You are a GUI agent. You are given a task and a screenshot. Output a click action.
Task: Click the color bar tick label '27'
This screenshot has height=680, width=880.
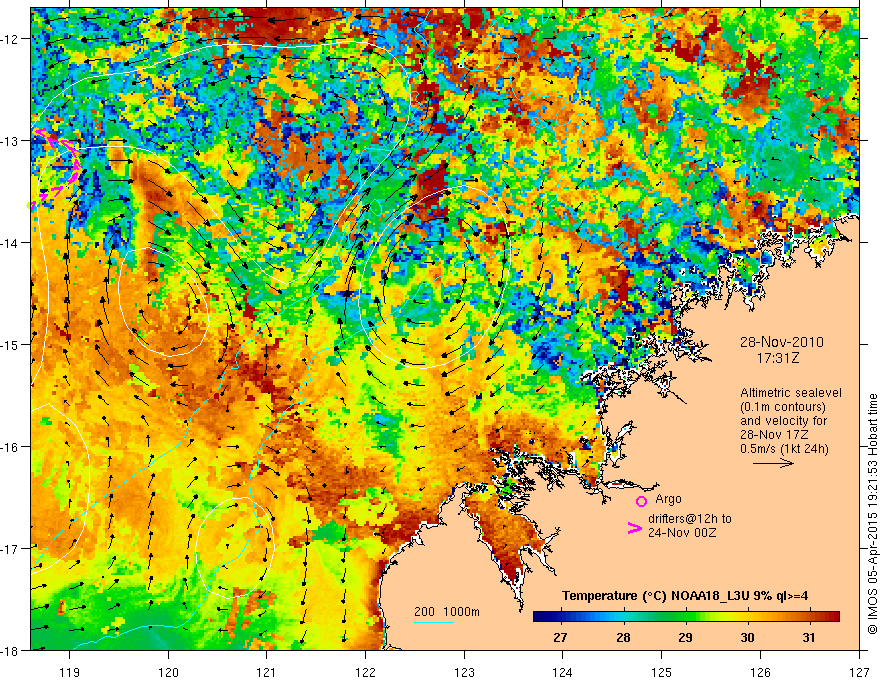(x=560, y=637)
